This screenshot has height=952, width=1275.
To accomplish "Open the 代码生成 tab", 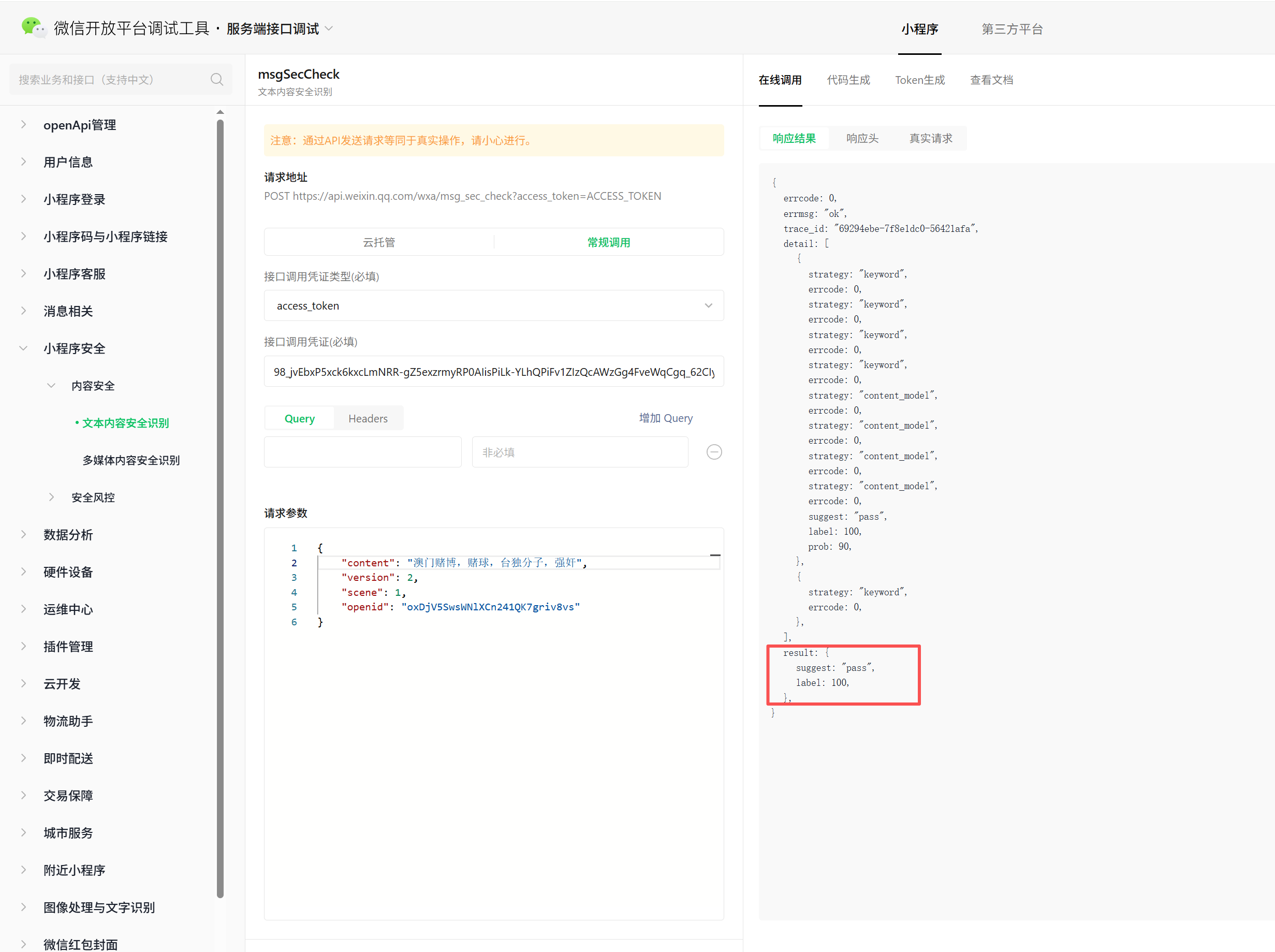I will coord(848,80).
